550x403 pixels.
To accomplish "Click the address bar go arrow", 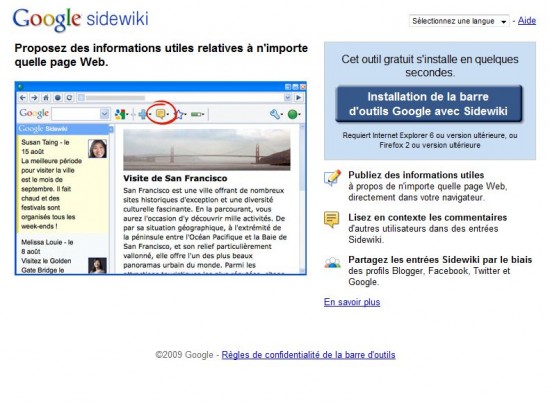I will coord(299,98).
